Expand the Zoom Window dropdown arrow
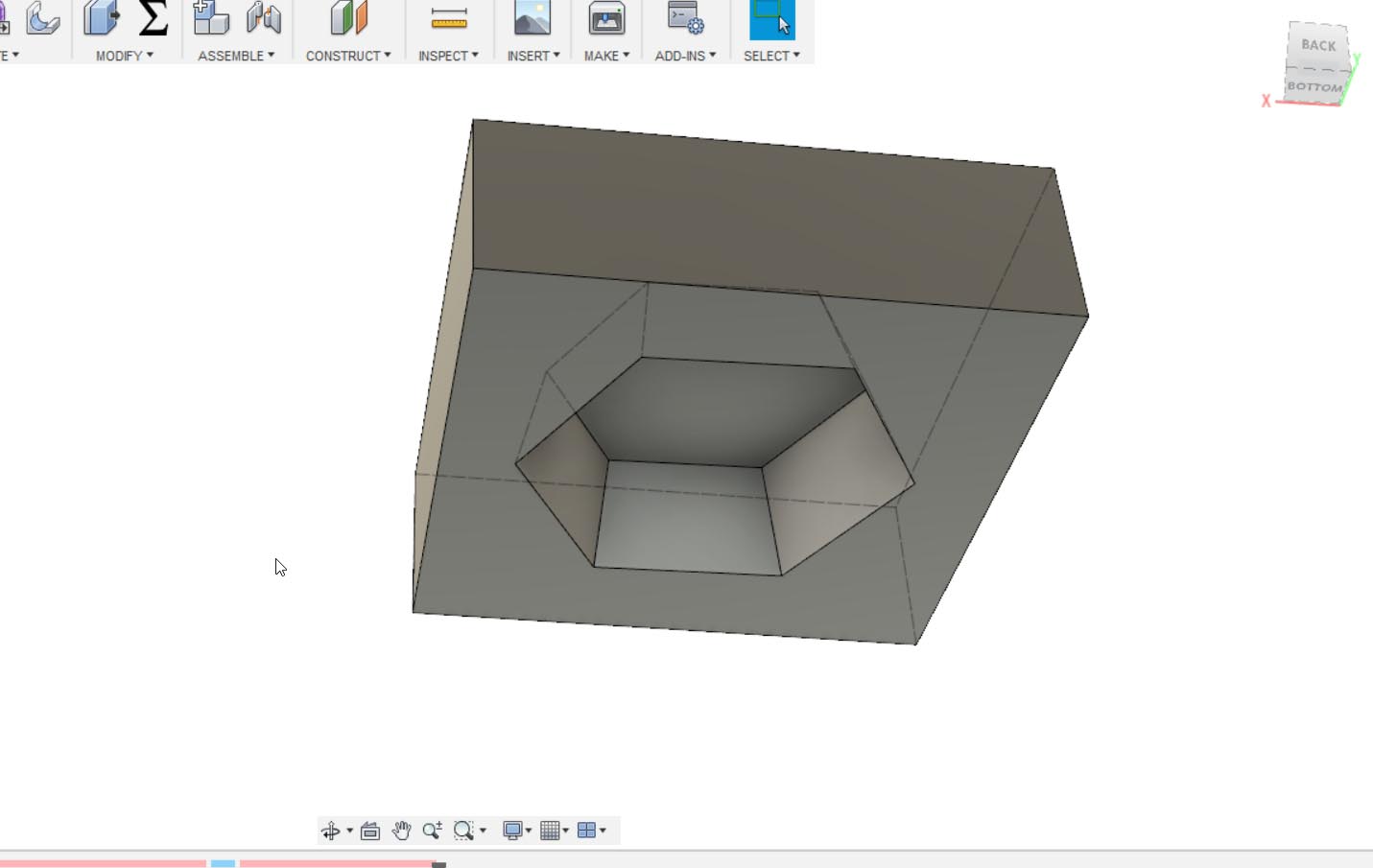 (x=483, y=831)
